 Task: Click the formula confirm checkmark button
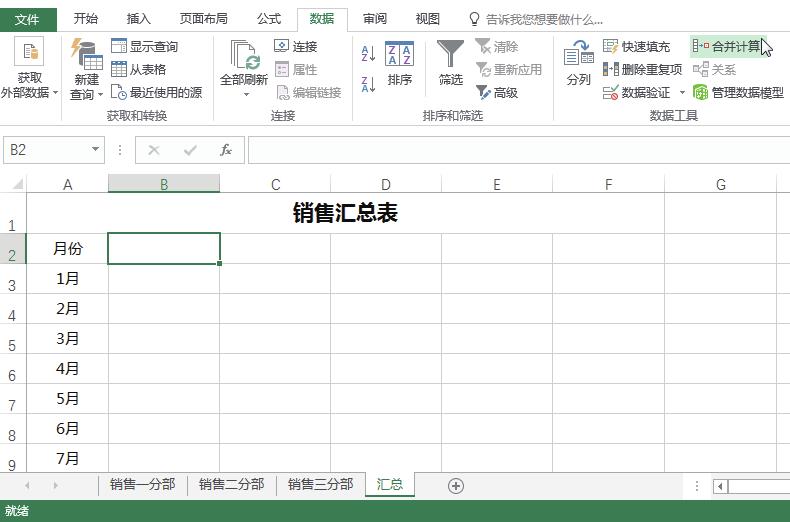190,150
